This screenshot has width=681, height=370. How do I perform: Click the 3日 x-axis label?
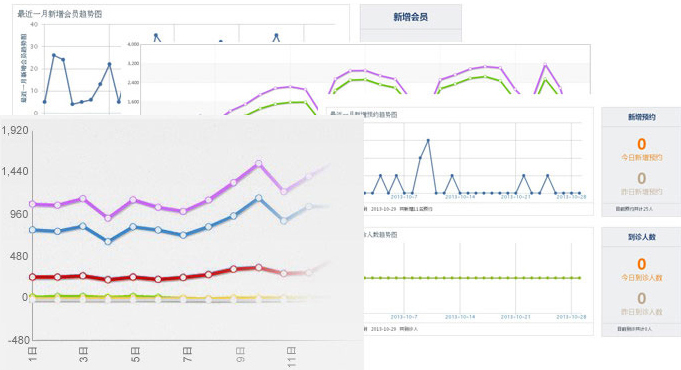coord(84,354)
